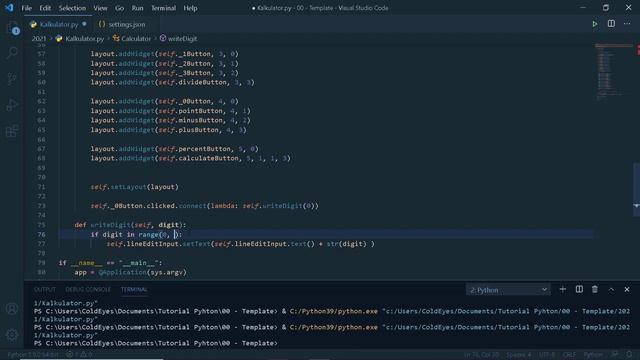Open the Terminal menu
The height and width of the screenshot is (360, 640).
(x=163, y=8)
